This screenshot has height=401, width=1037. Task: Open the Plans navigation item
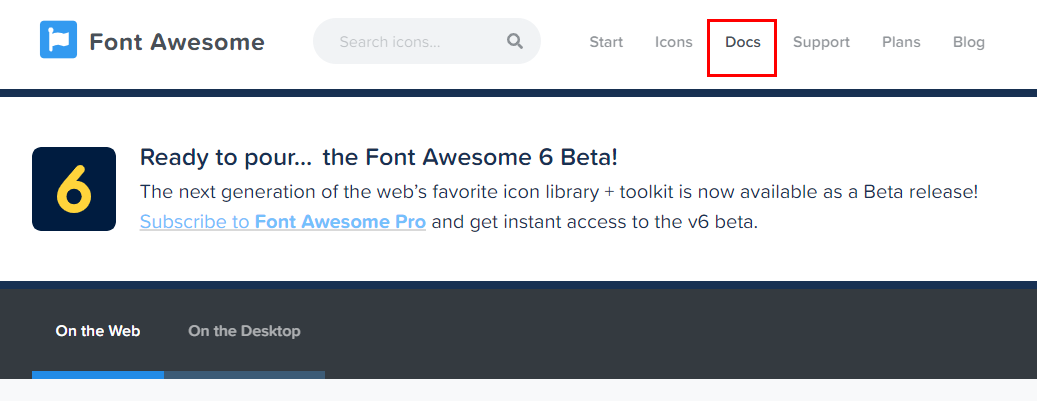click(901, 42)
